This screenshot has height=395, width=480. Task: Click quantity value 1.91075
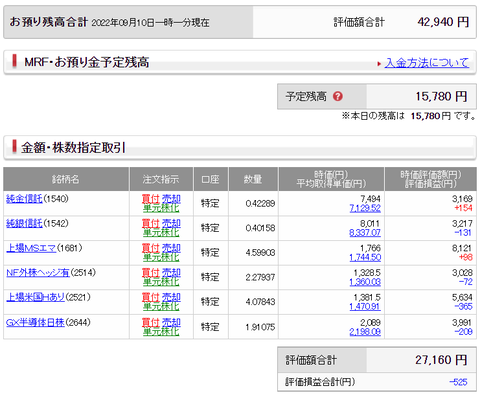pyautogui.click(x=260, y=327)
